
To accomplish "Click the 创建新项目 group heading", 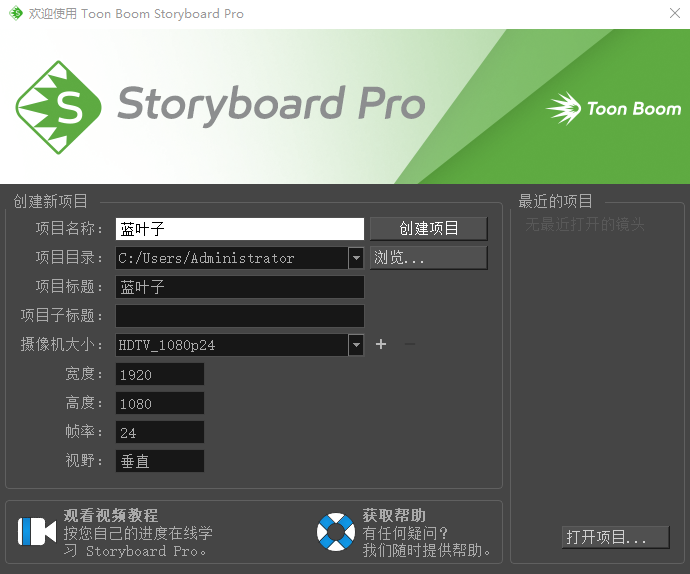I will tap(50, 201).
